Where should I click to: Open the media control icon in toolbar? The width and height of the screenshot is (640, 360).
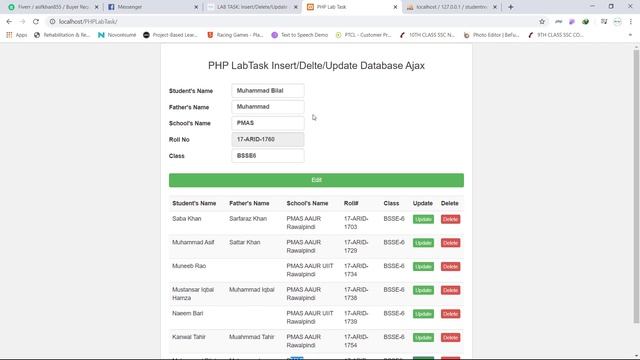[604, 22]
